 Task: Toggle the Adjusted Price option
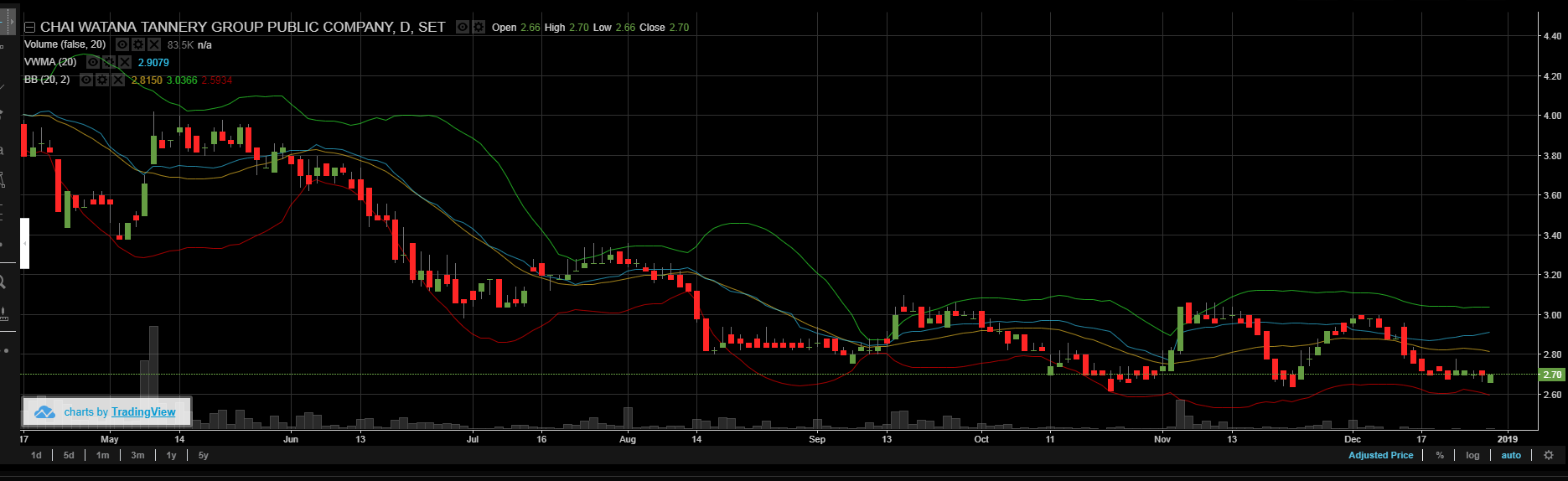coord(1380,455)
